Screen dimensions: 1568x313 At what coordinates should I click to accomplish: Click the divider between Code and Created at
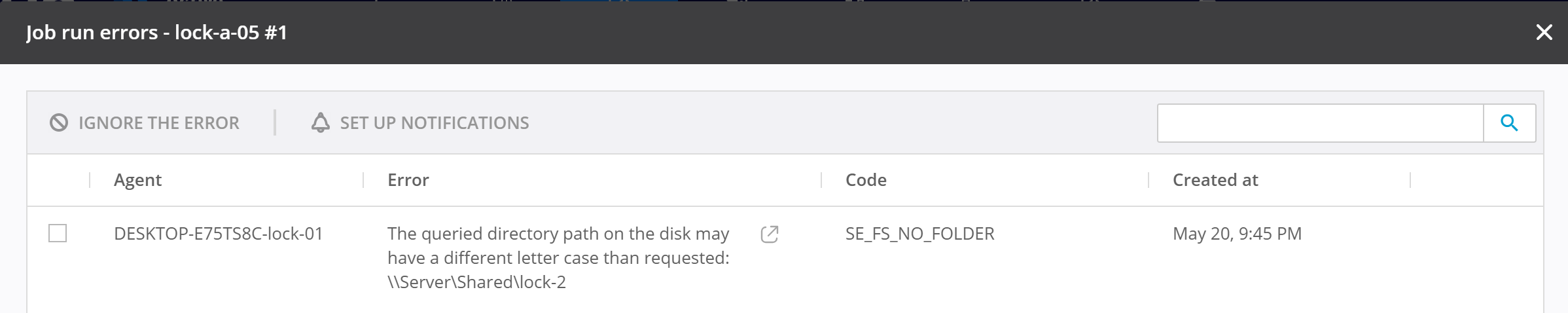pyautogui.click(x=1149, y=180)
